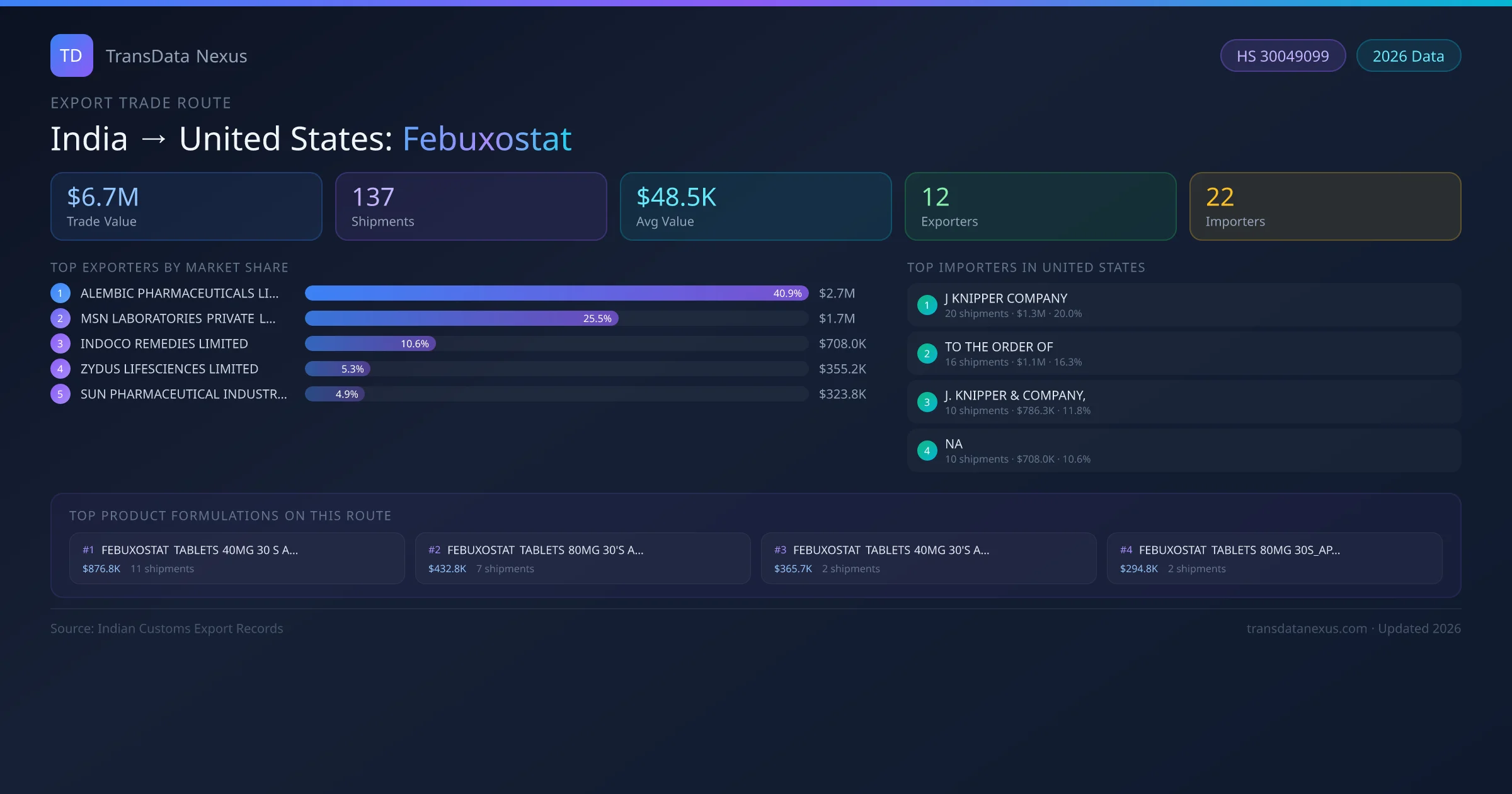
Task: Click rank 5 badge beside Sun Pharmaceutical
Action: [60, 394]
